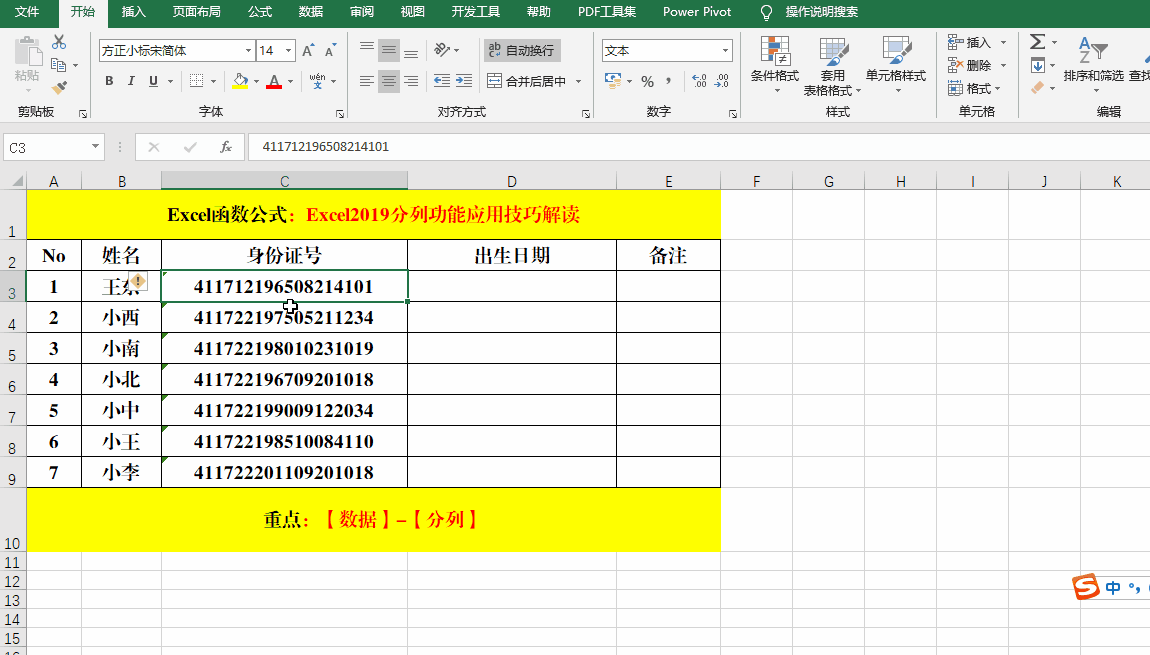Image resolution: width=1150 pixels, height=655 pixels.
Task: Click the error warning icon near cell C3
Action: pyautogui.click(x=138, y=281)
